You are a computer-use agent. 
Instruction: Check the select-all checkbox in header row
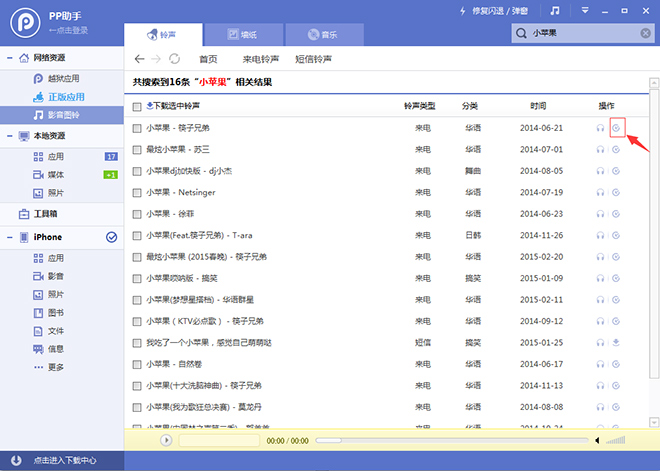(x=137, y=106)
